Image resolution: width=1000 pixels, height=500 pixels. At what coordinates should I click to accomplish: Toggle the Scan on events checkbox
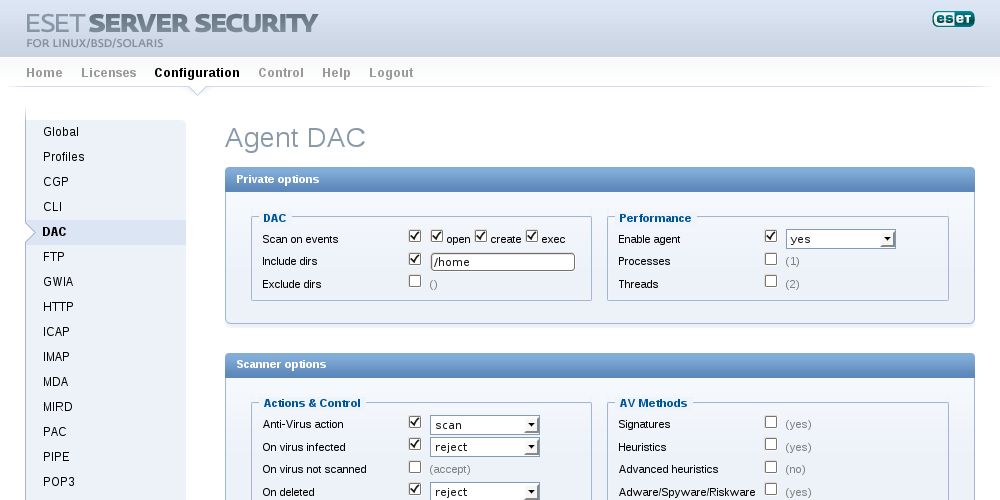tap(415, 237)
